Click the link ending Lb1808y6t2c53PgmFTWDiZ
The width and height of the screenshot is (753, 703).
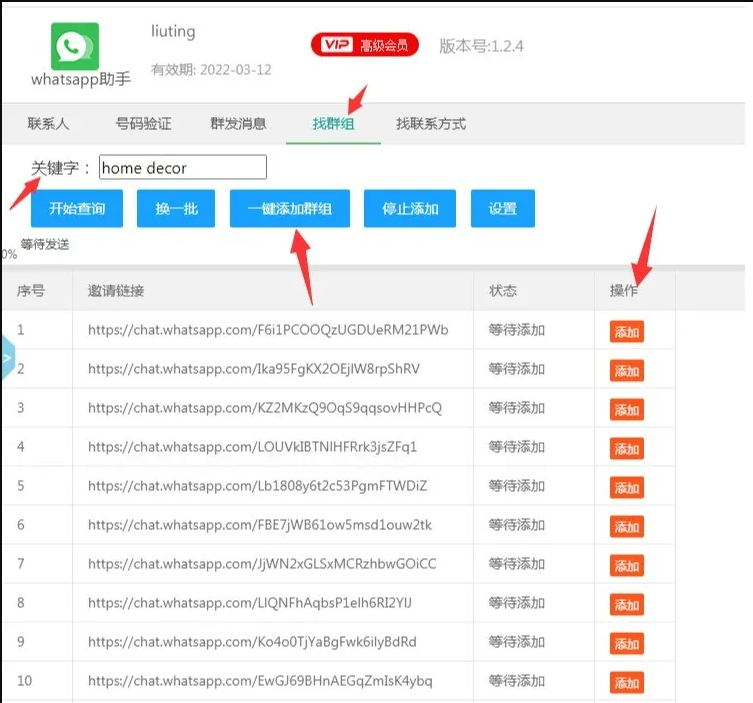pyautogui.click(x=257, y=485)
